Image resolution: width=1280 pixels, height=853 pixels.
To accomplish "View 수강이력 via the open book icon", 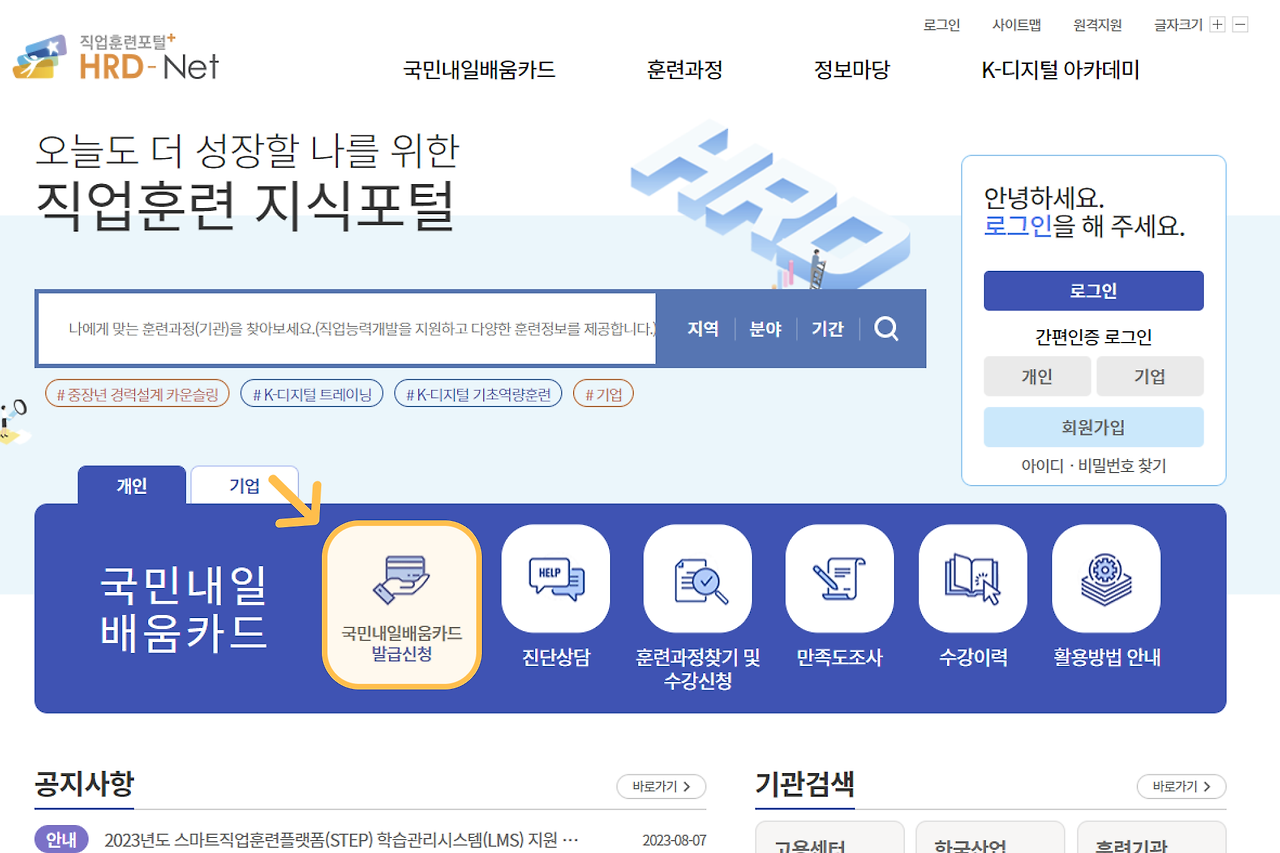I will click(x=972, y=578).
